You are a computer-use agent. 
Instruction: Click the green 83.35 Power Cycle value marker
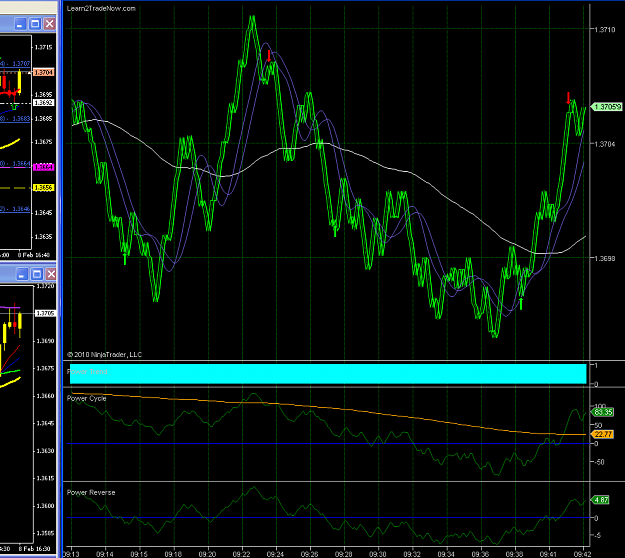(x=603, y=412)
